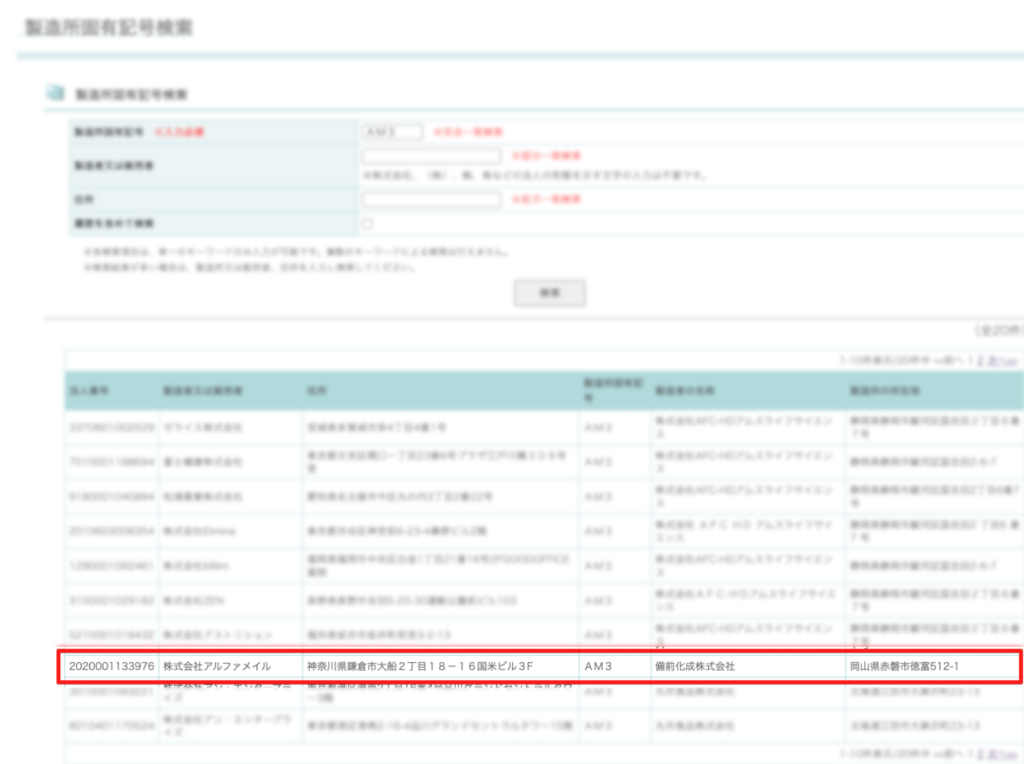Go to next page link above results table

pyautogui.click(x=1002, y=360)
